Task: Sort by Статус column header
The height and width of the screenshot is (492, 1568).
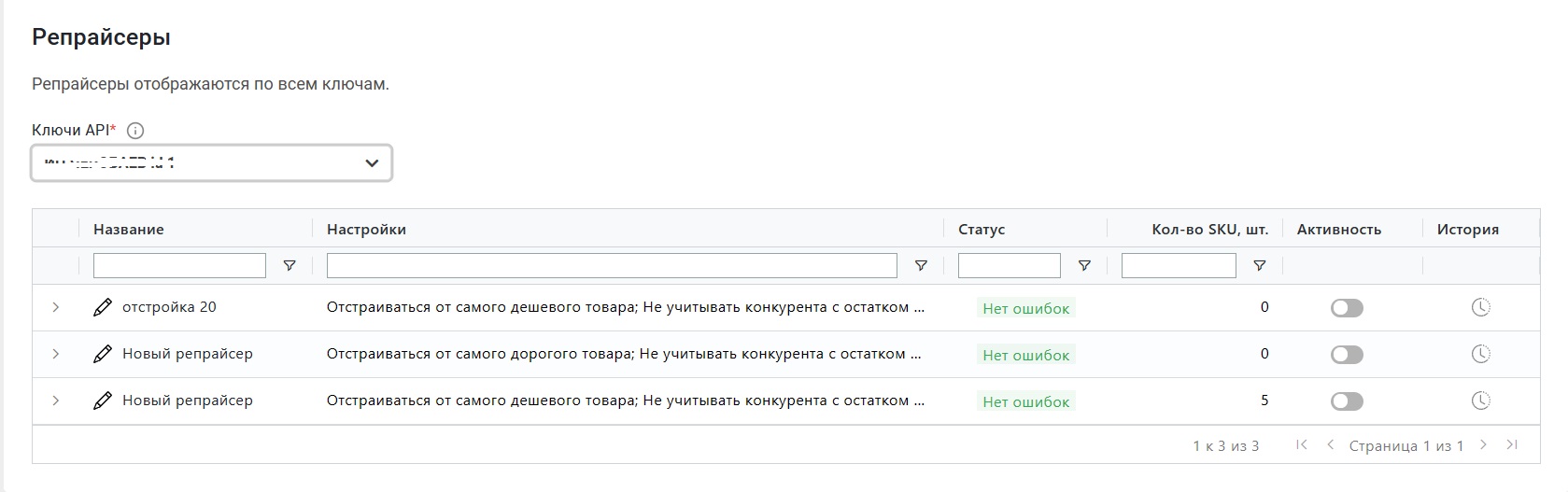Action: pos(982,230)
